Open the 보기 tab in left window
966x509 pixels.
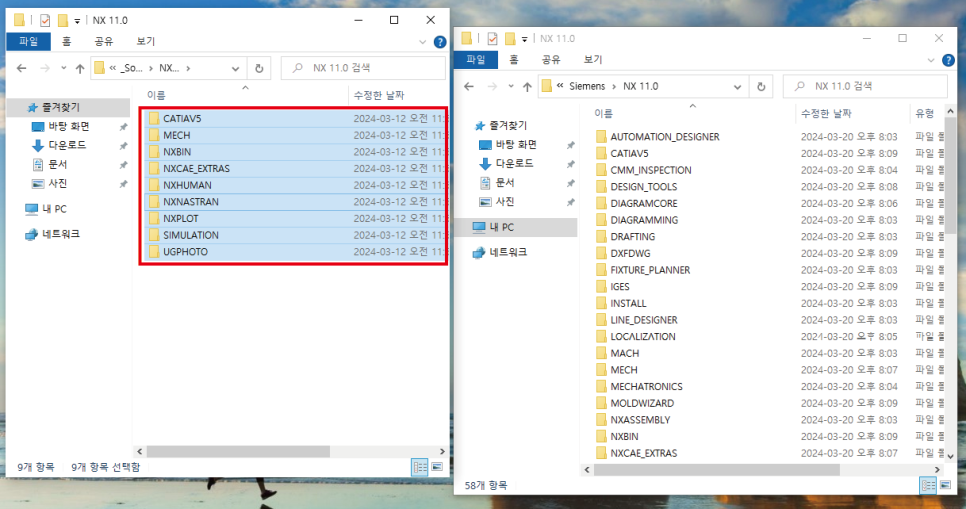tap(145, 41)
